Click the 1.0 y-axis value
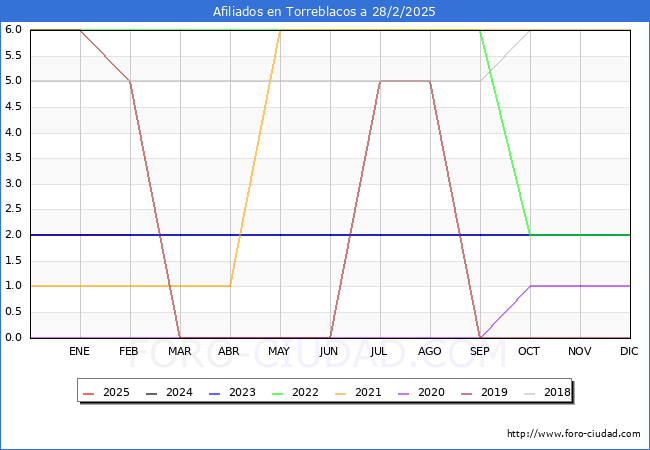Image resolution: width=650 pixels, height=450 pixels. pos(13,286)
